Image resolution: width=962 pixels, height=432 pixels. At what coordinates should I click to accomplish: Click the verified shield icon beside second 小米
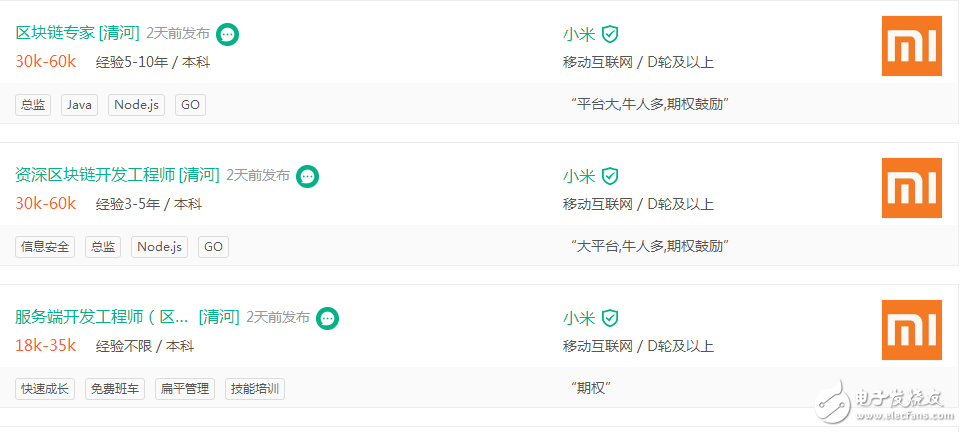(609, 177)
